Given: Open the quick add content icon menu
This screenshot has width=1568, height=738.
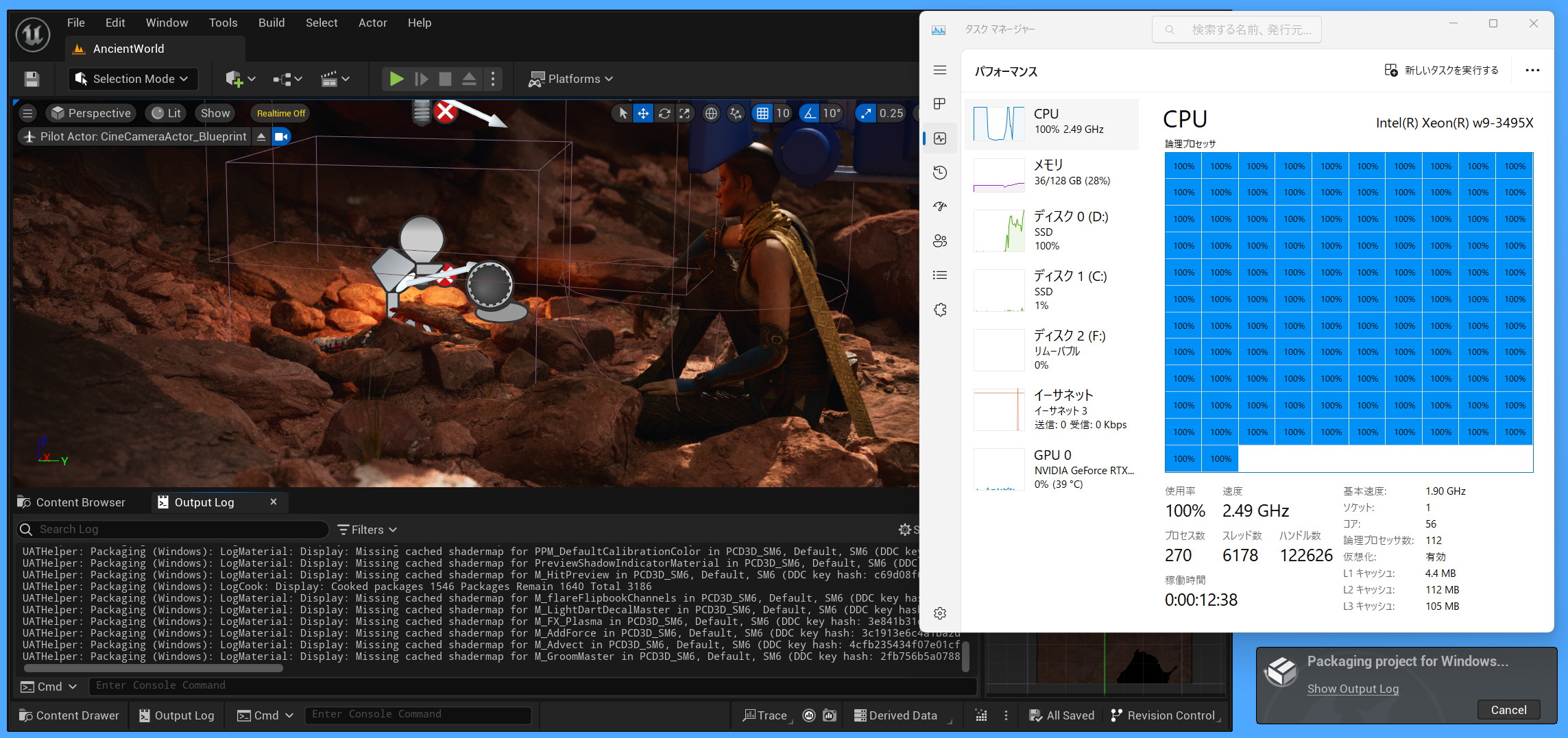Looking at the screenshot, I should coord(241,79).
